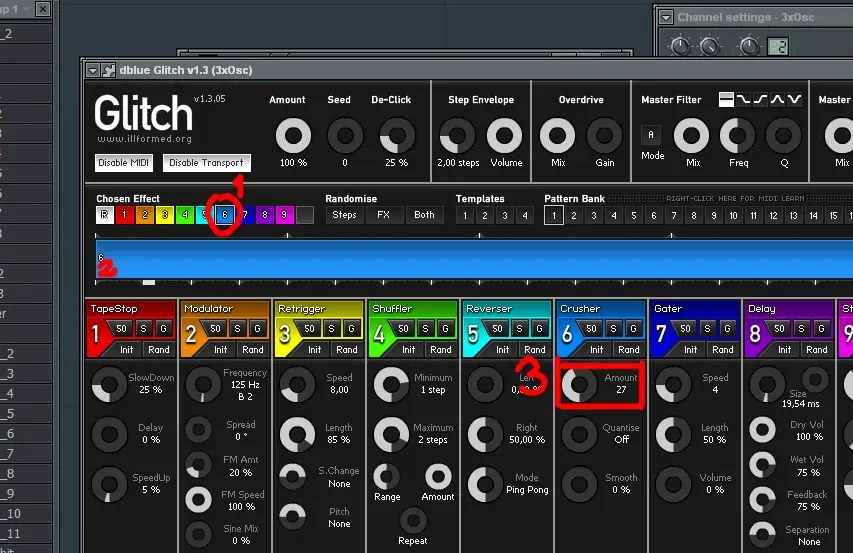The height and width of the screenshot is (553, 853).
Task: Click Delay Init button
Action: click(x=784, y=350)
